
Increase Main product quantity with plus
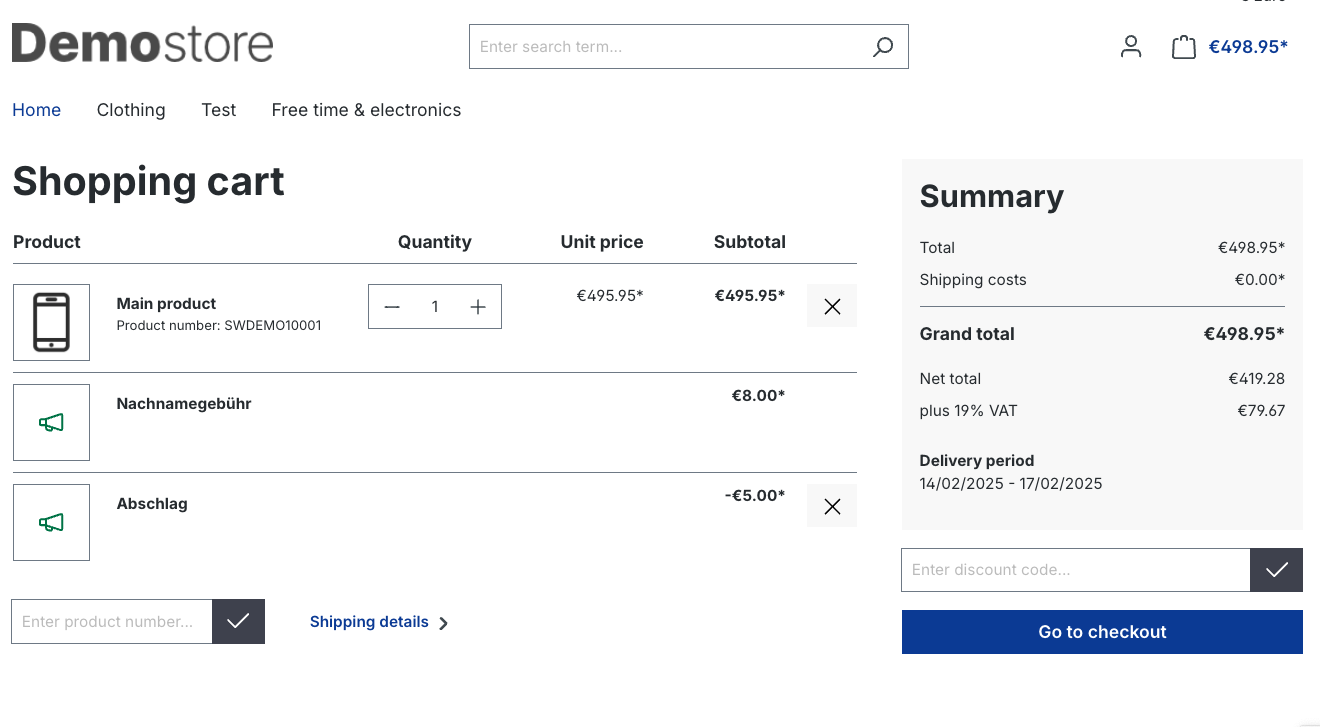click(478, 307)
